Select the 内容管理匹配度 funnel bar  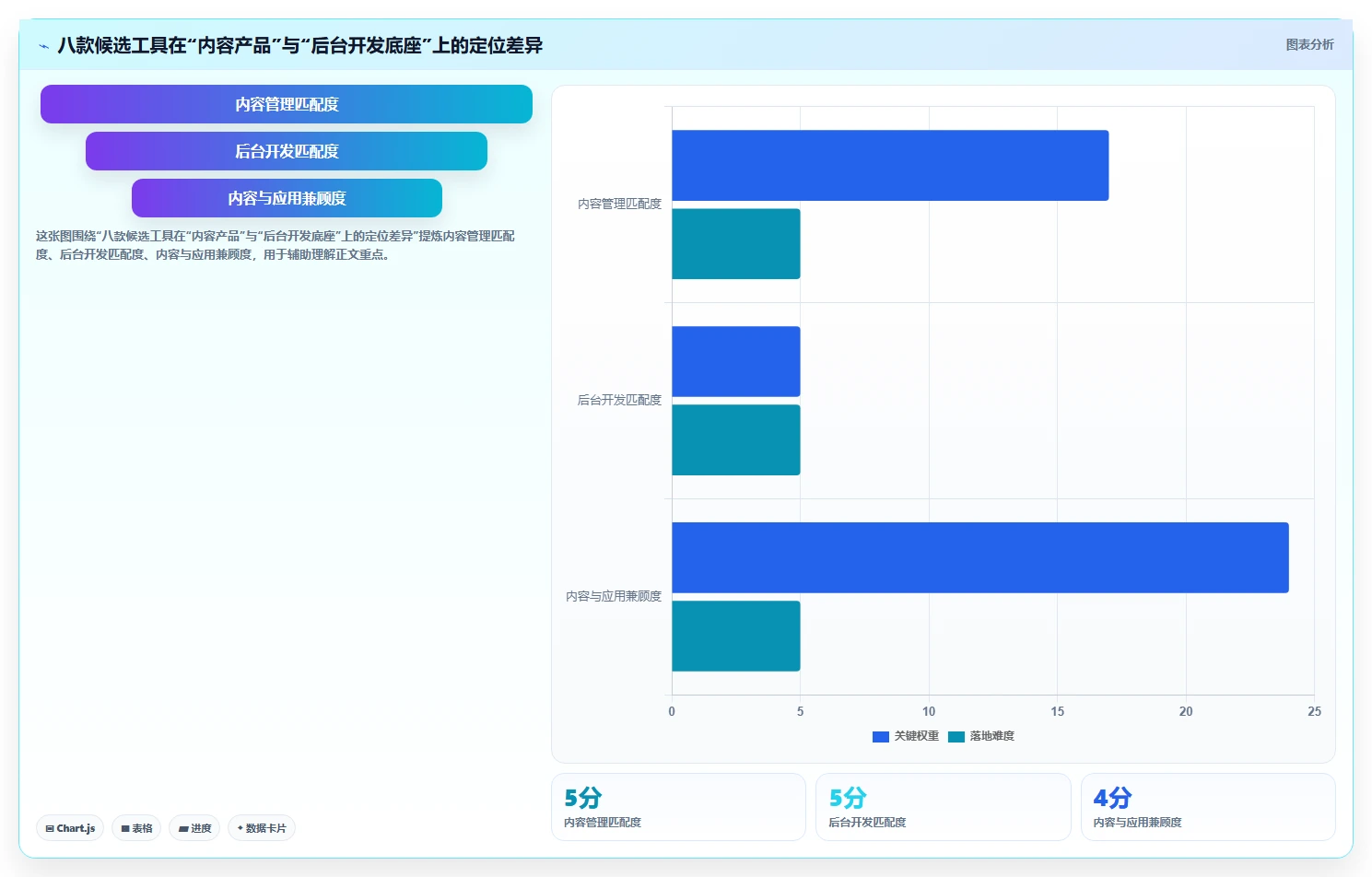[287, 104]
